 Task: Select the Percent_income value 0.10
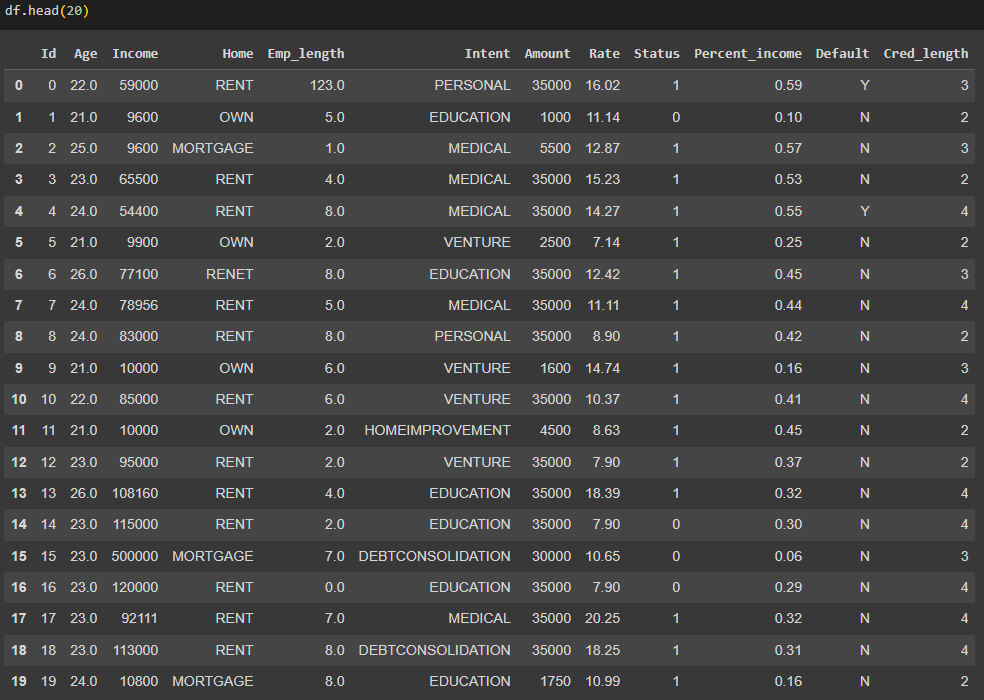[788, 117]
